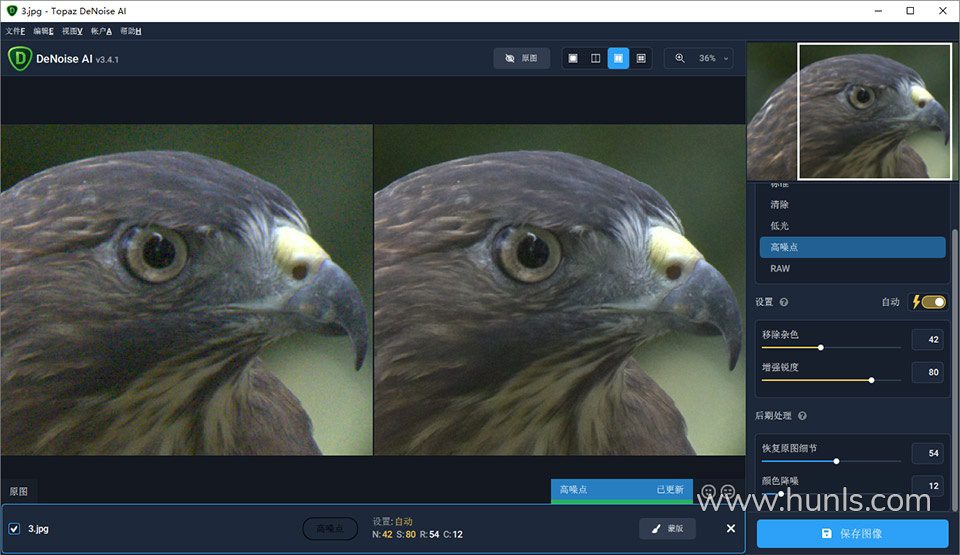The width and height of the screenshot is (960, 555).
Task: Click the 高噪点 已更新 status bar
Action: (621, 490)
